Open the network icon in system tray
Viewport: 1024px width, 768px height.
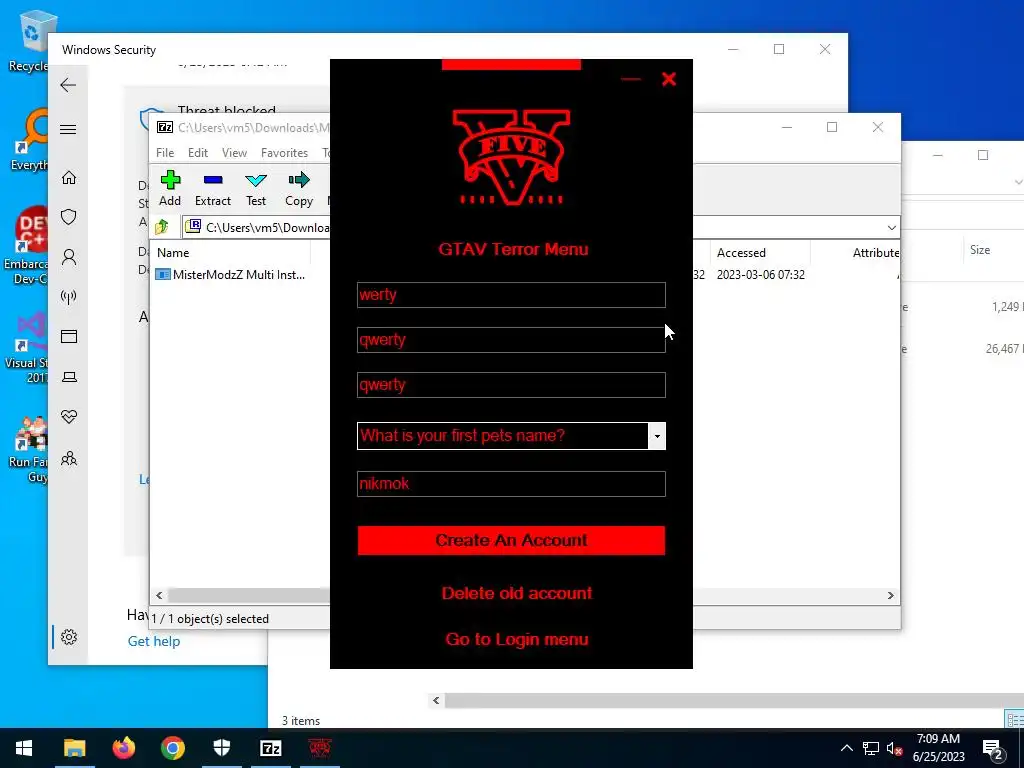pyautogui.click(x=871, y=748)
